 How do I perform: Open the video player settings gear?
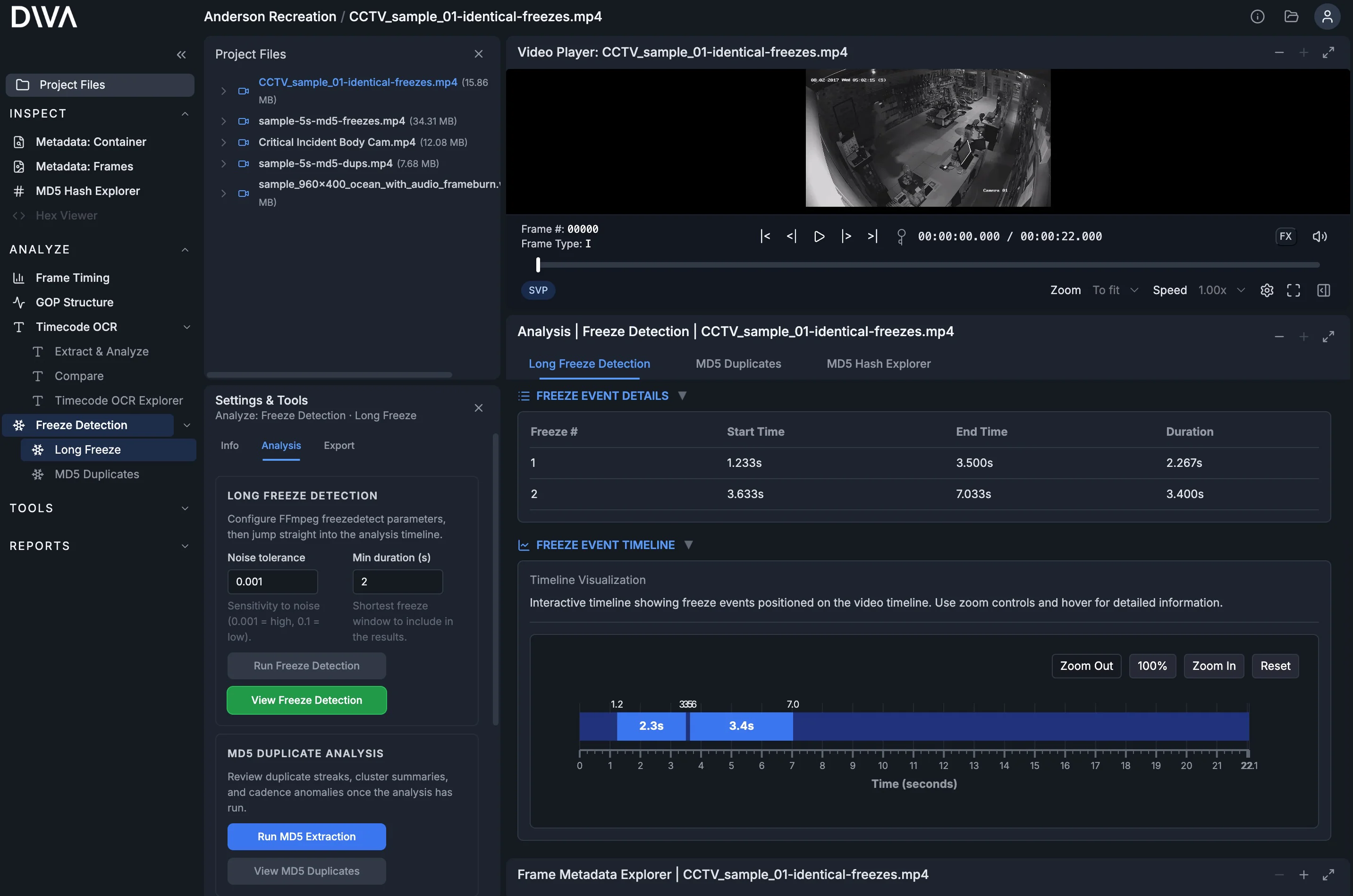pyautogui.click(x=1267, y=290)
